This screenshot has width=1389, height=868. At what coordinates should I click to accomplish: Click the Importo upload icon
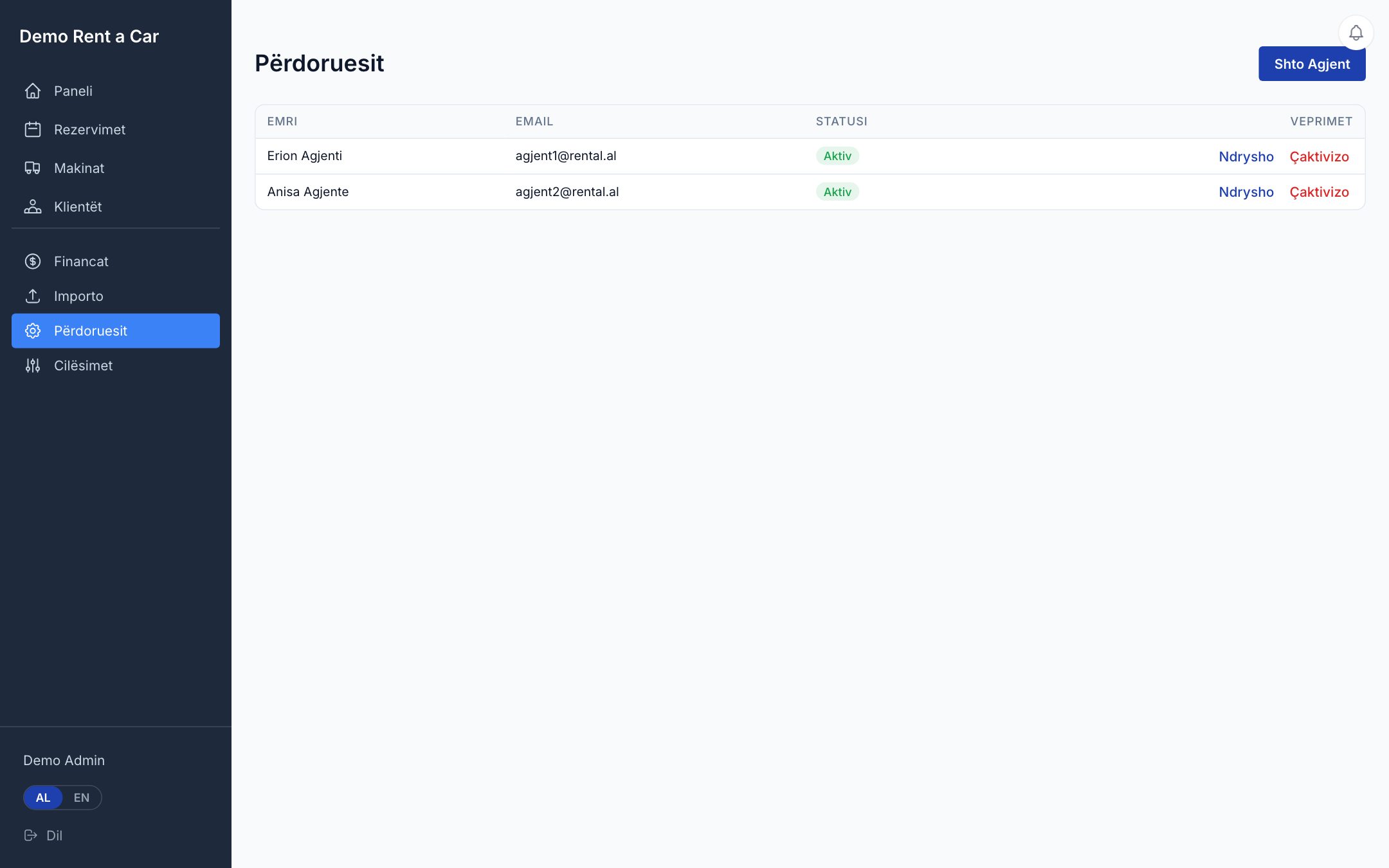coord(33,296)
